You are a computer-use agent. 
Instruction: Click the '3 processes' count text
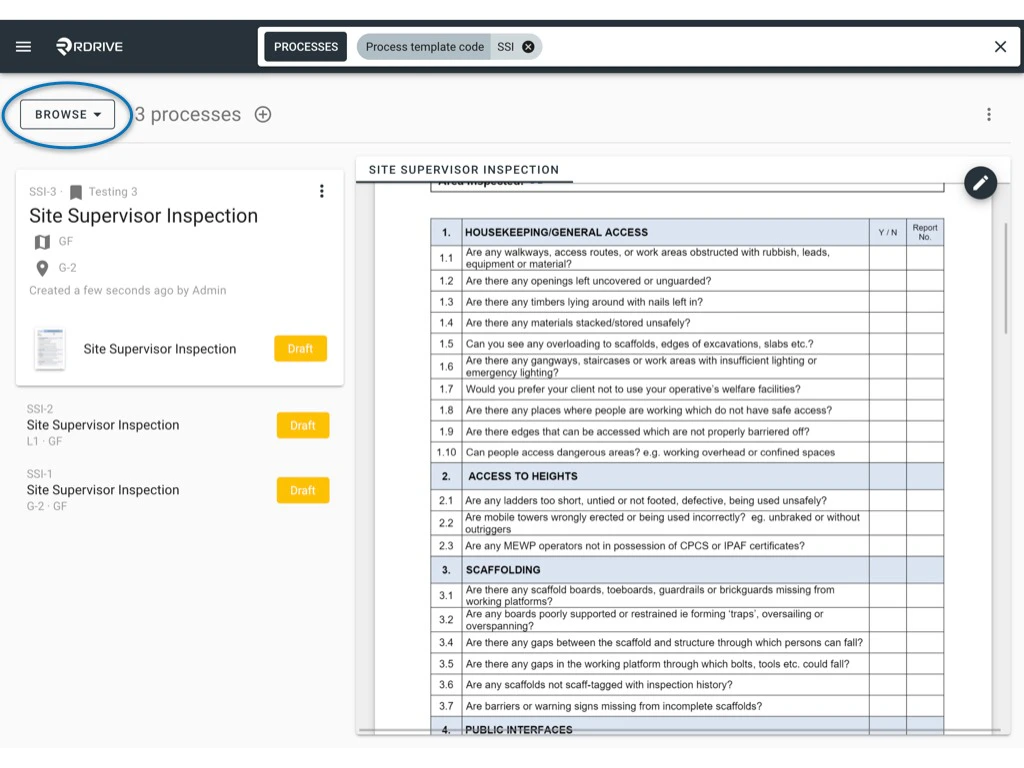click(x=188, y=114)
